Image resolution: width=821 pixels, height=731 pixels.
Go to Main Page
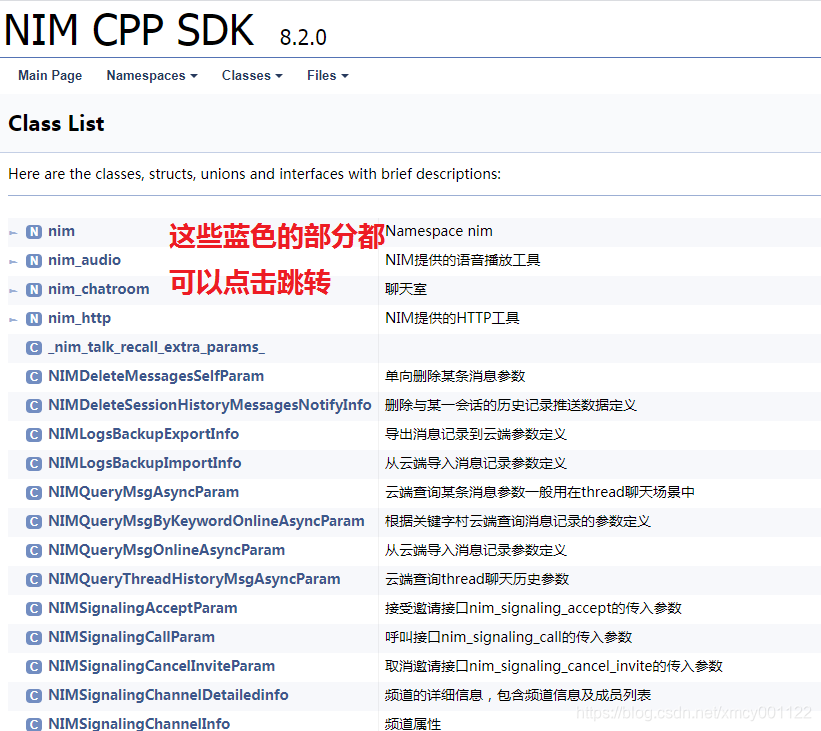point(50,76)
